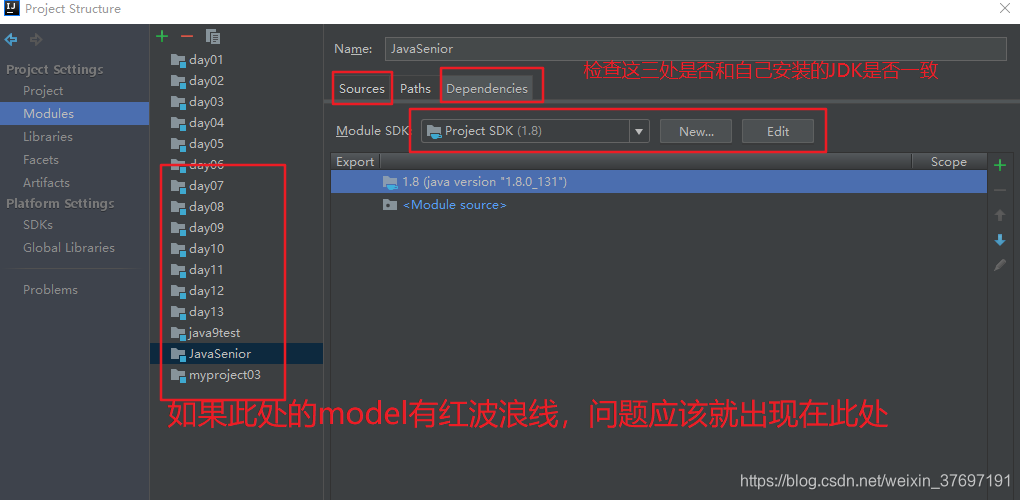Select the day02 module
Image resolution: width=1020 pixels, height=500 pixels.
(206, 81)
